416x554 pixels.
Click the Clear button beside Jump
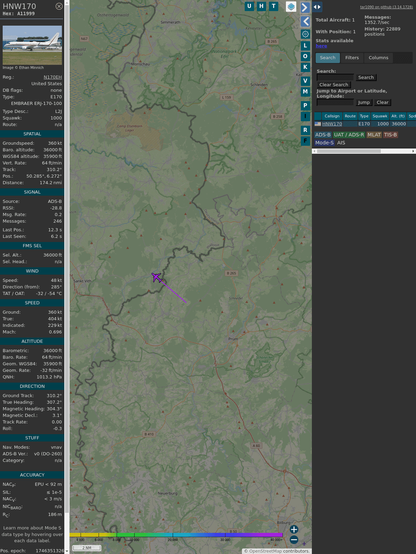point(382,102)
